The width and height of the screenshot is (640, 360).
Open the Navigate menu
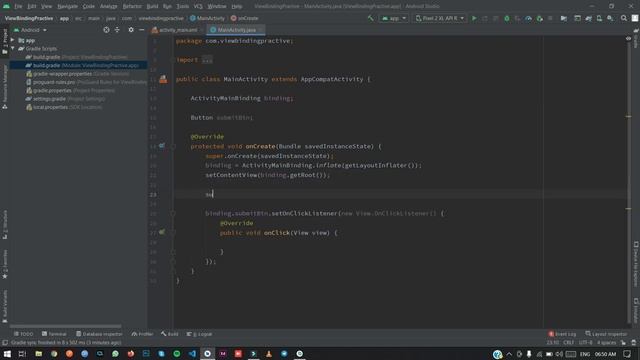pyautogui.click(x=67, y=7)
